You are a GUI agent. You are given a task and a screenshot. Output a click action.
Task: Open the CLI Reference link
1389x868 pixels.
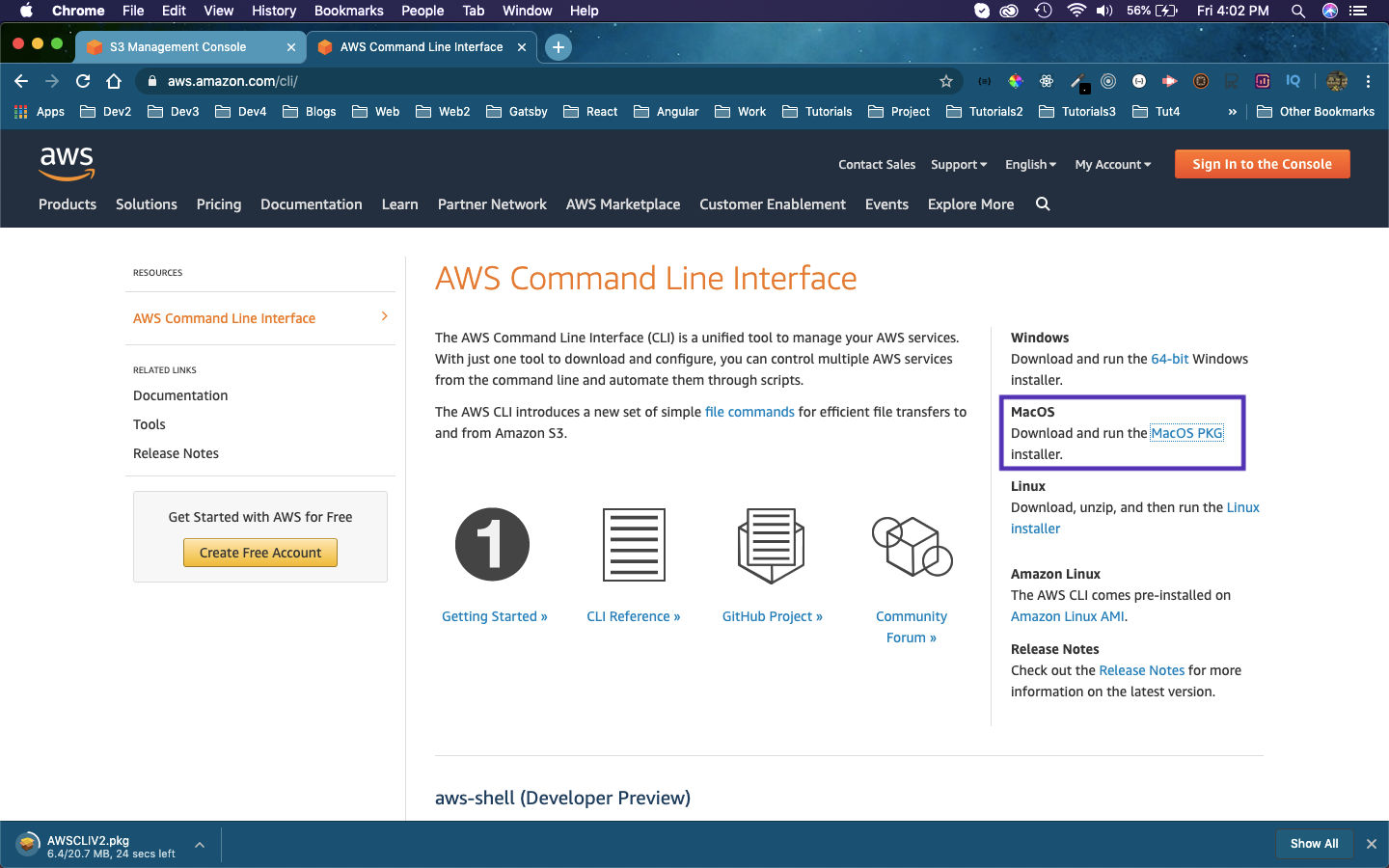click(x=634, y=616)
